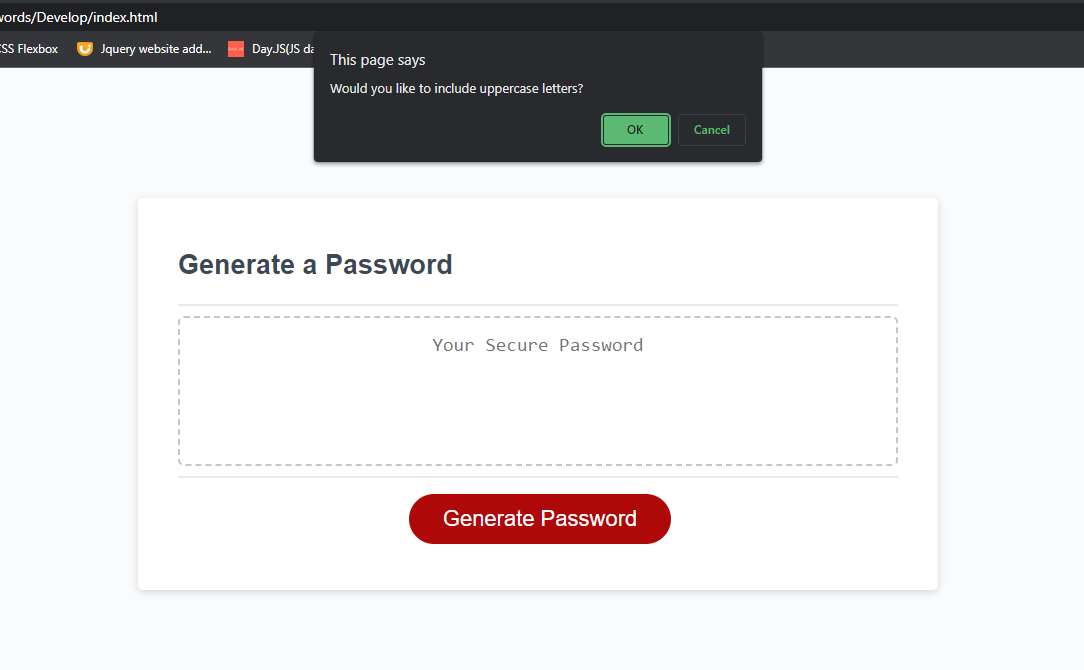Click the dashed password output box border
Image resolution: width=1084 pixels, height=670 pixels.
[x=537, y=316]
